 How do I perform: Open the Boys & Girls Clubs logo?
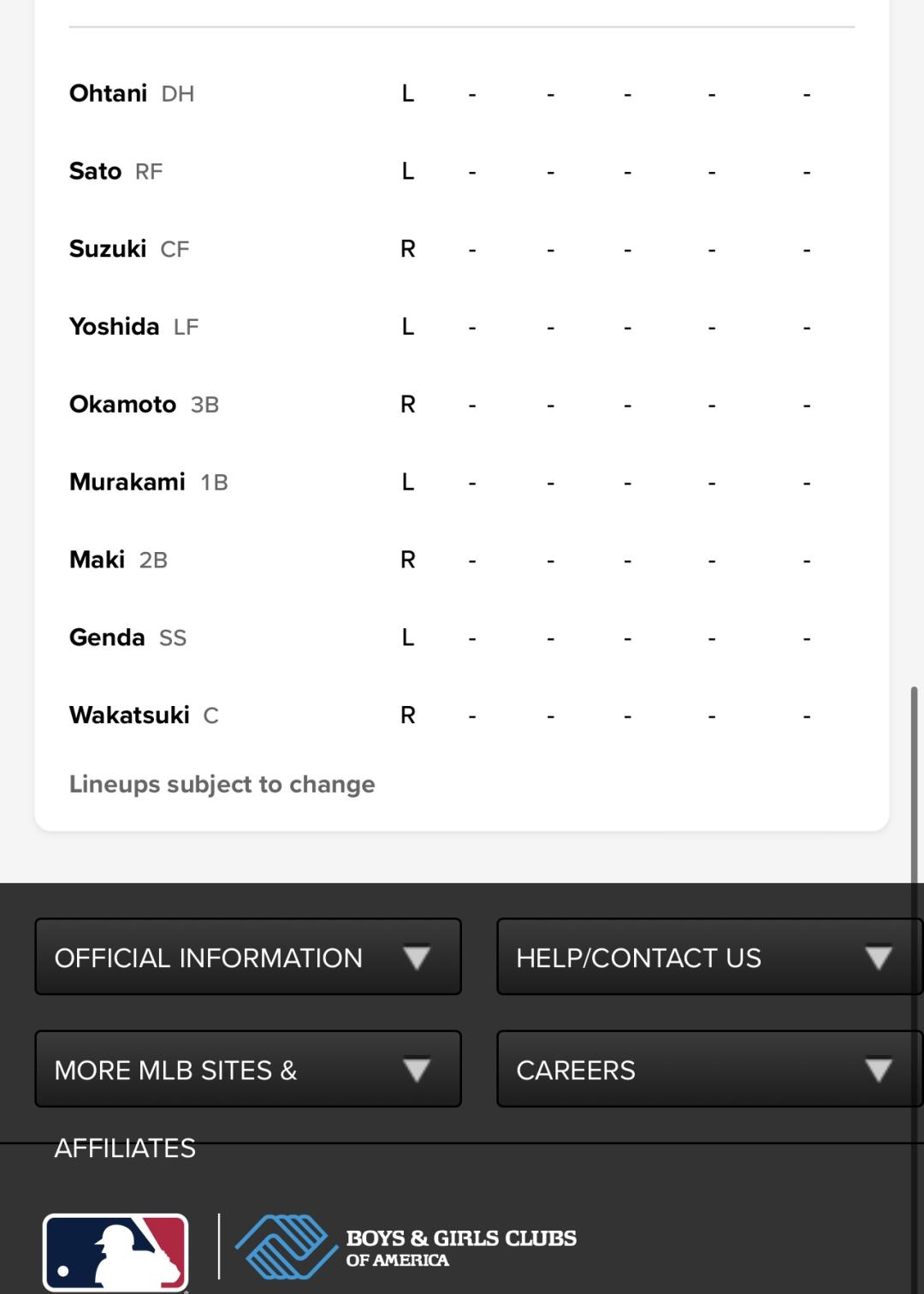tap(406, 1247)
